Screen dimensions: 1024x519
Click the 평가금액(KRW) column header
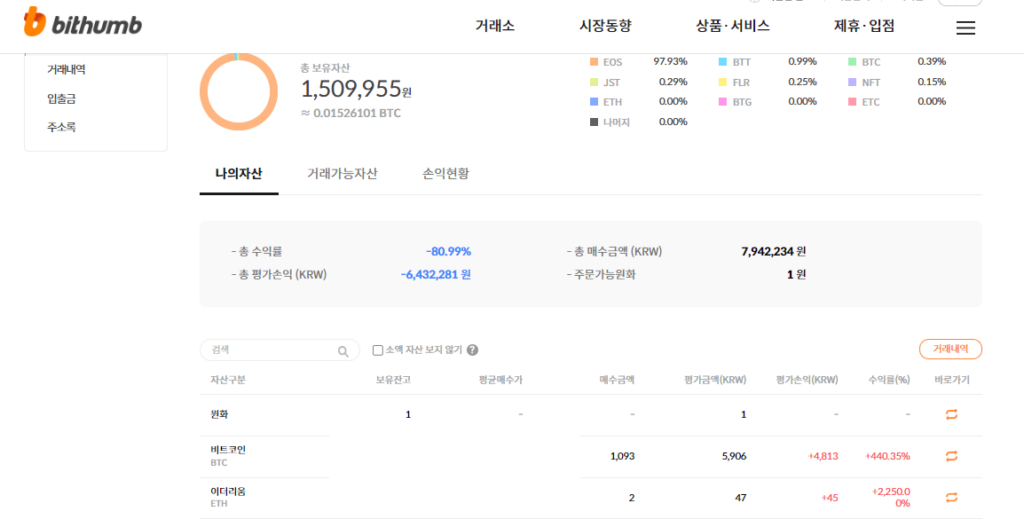pos(714,380)
